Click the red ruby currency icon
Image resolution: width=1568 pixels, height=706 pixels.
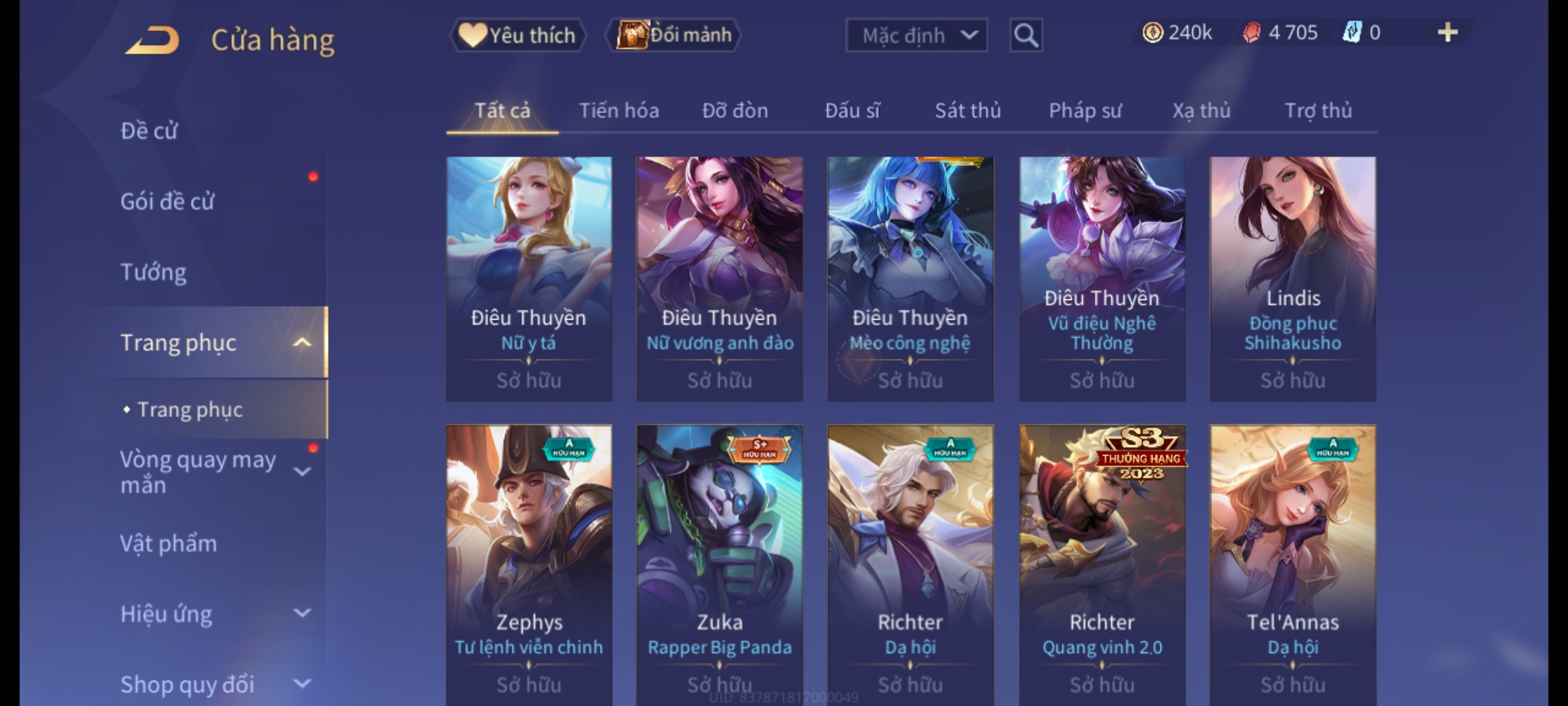click(x=1252, y=32)
